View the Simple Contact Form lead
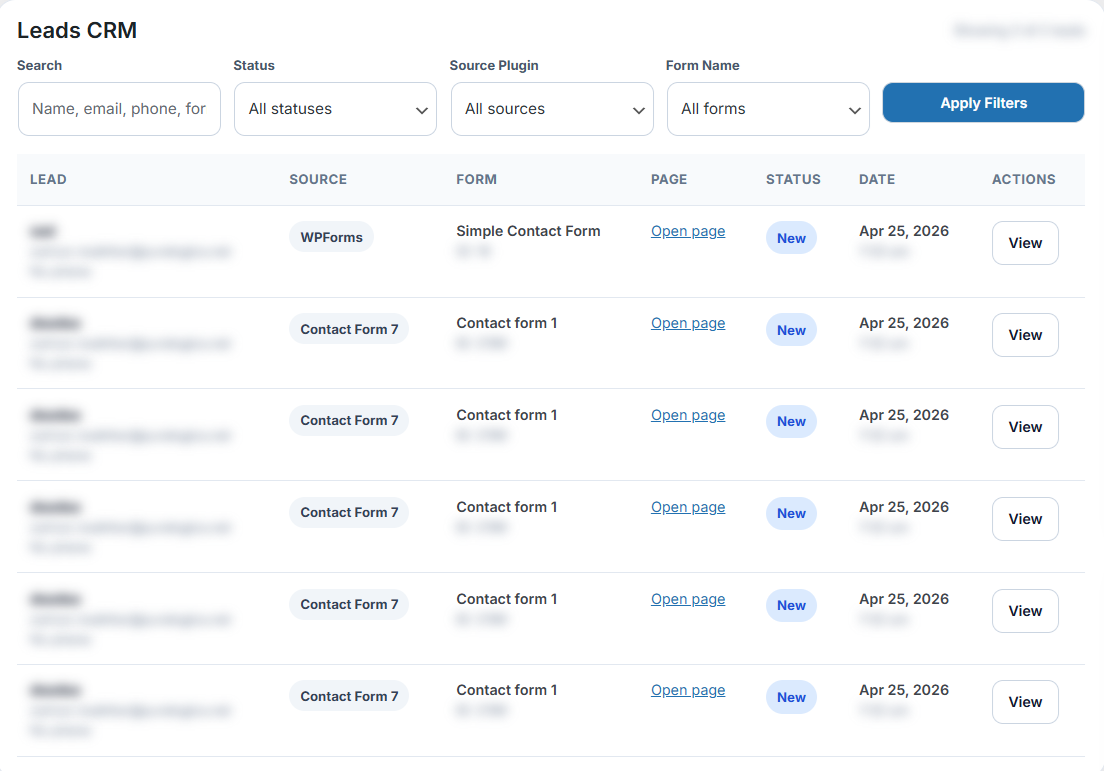This screenshot has height=771, width=1104. 1025,243
